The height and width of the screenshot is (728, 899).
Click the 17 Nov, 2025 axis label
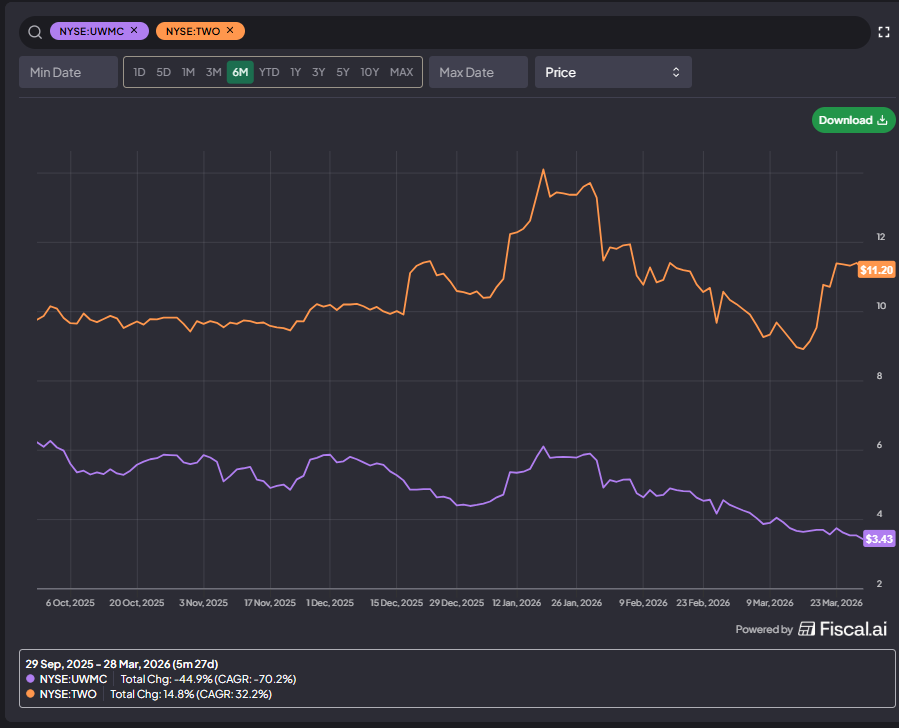pyautogui.click(x=270, y=603)
